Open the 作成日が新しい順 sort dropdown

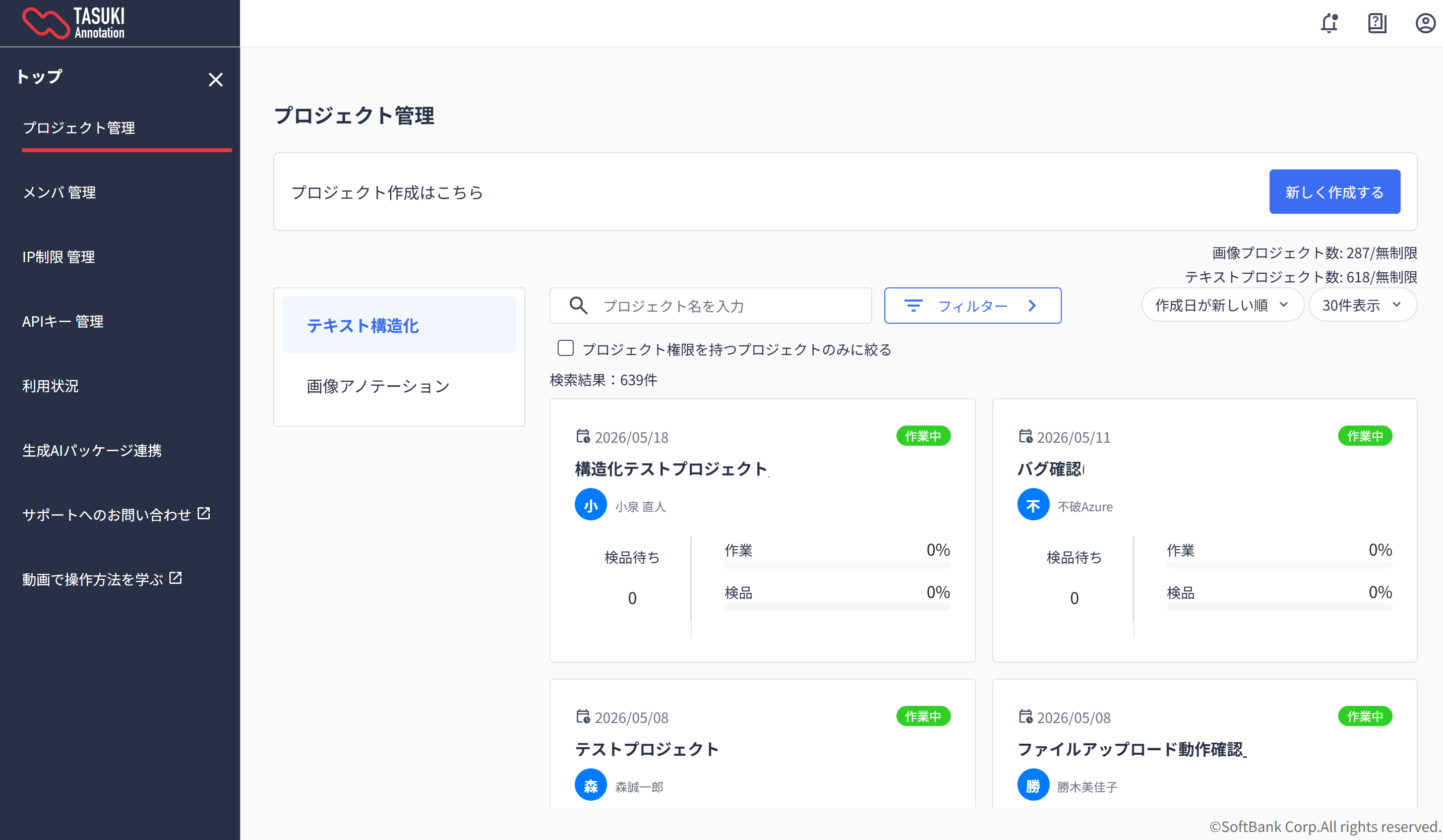tap(1223, 305)
